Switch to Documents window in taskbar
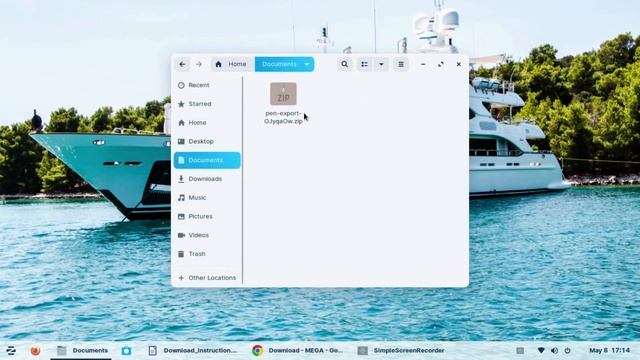640x360 pixels. (82, 350)
